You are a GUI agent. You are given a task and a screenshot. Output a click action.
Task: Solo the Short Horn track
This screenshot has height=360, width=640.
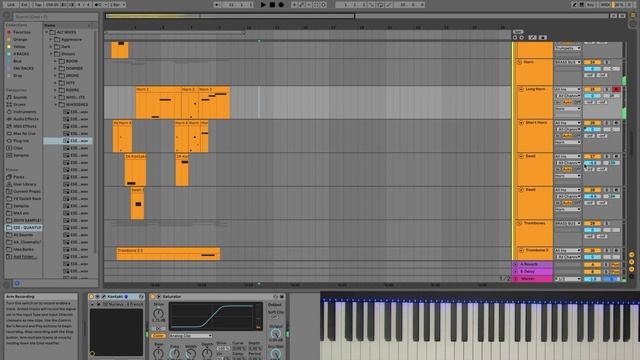tap(607, 122)
